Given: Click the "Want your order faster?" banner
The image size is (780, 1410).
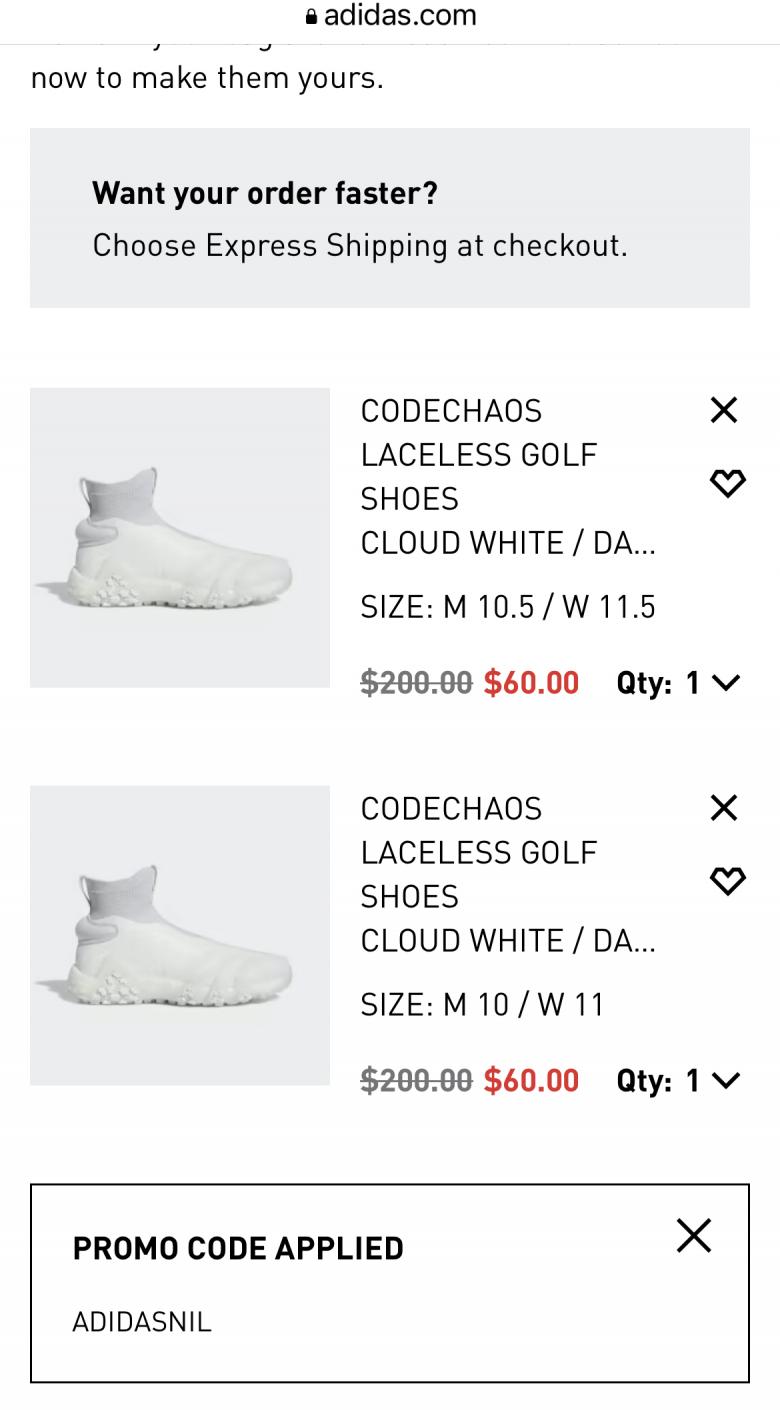Looking at the screenshot, I should pos(390,218).
